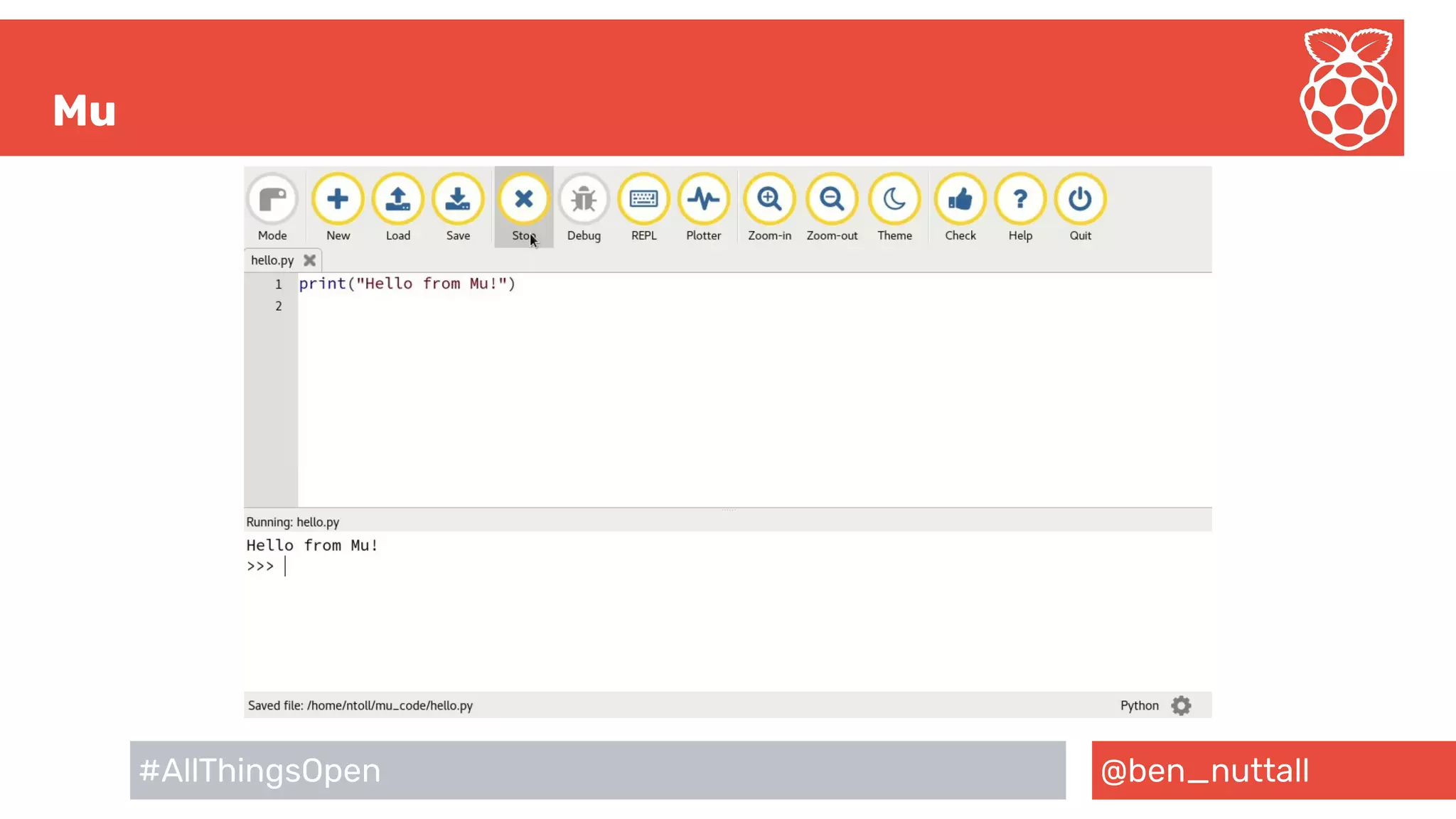Open settings gear in status bar

pyautogui.click(x=1181, y=705)
